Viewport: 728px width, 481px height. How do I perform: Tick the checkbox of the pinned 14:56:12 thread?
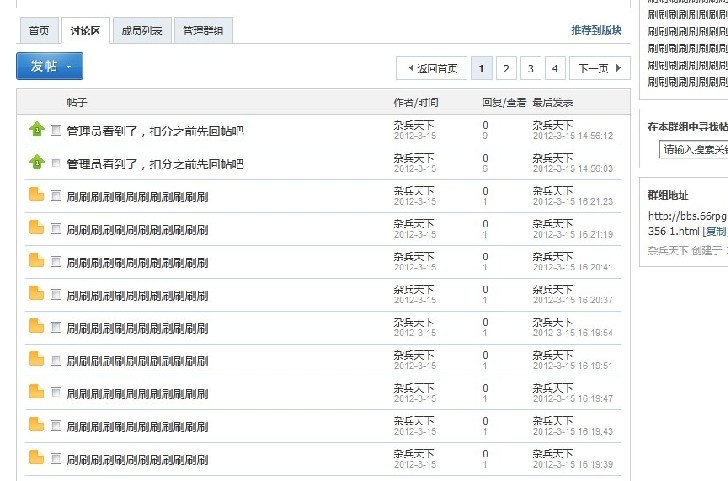56,130
